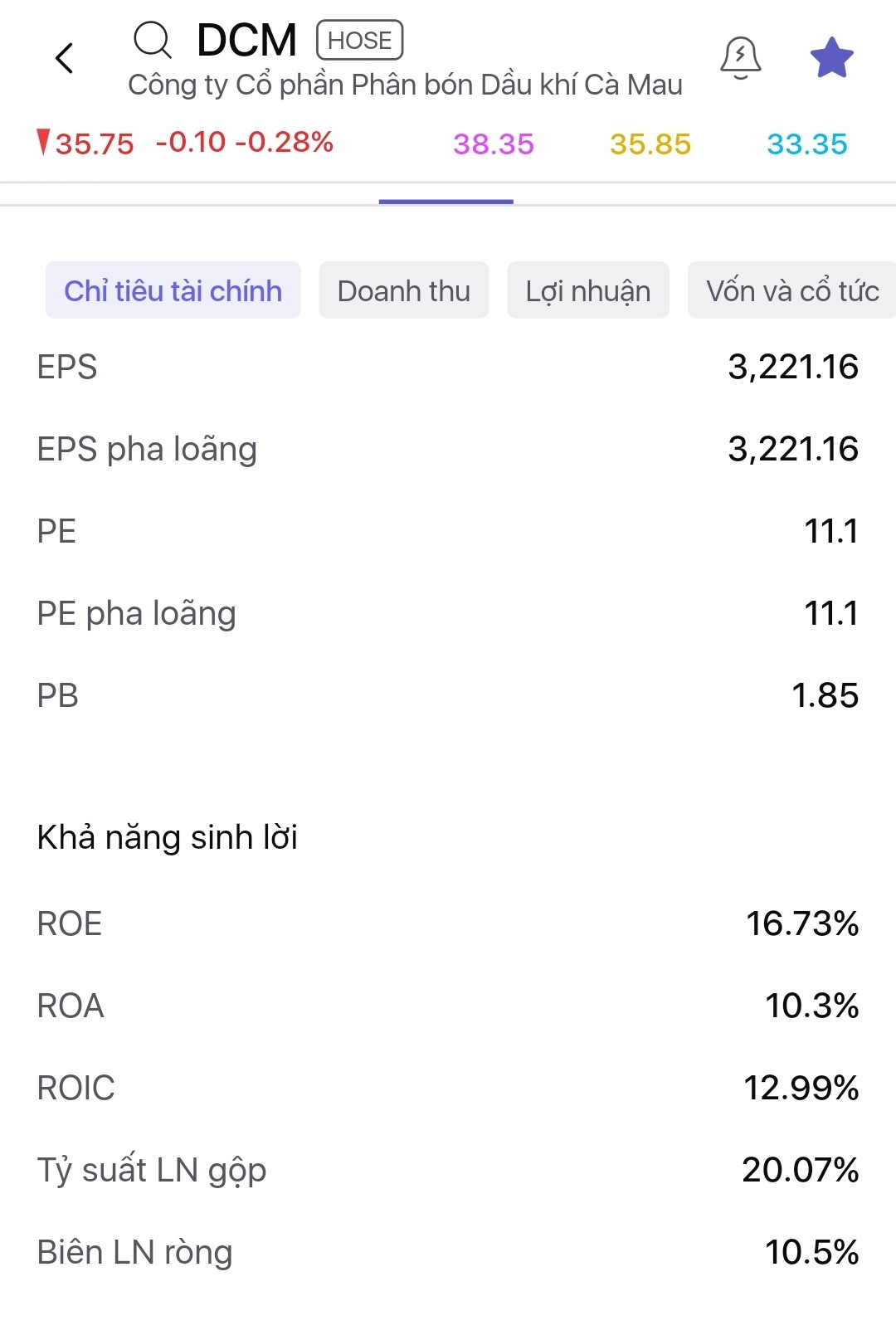Tap the -0.28% price change
896x1335 pixels.
pos(285,143)
